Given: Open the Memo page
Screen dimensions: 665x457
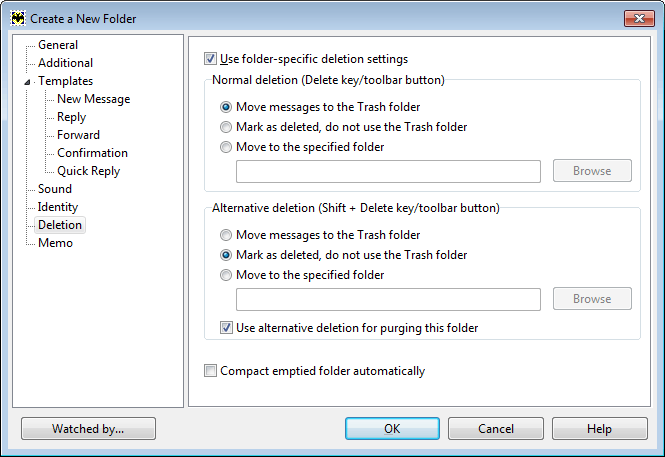Looking at the screenshot, I should point(55,243).
